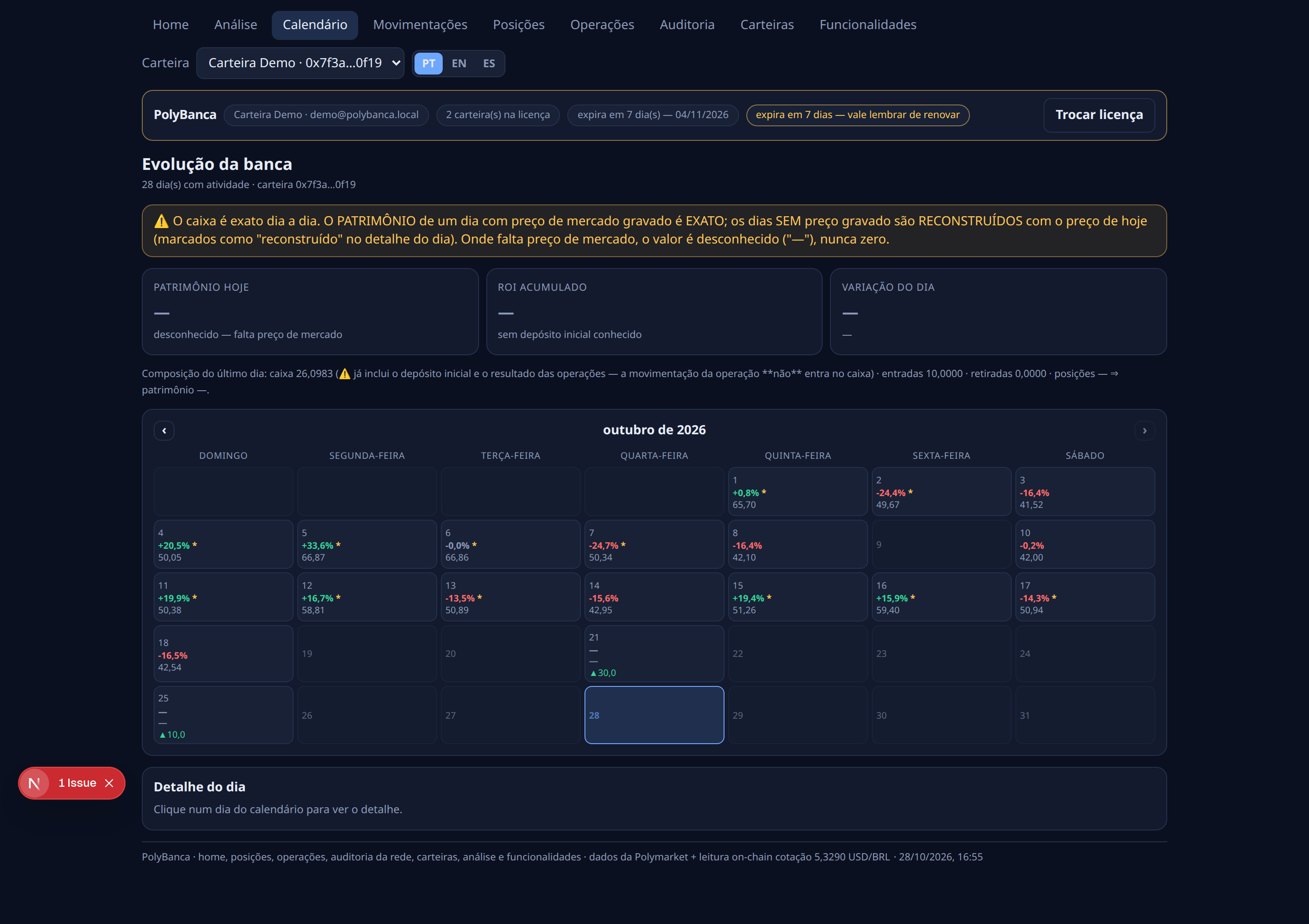1309x924 pixels.
Task: Open the Auditoria tab
Action: tap(687, 25)
